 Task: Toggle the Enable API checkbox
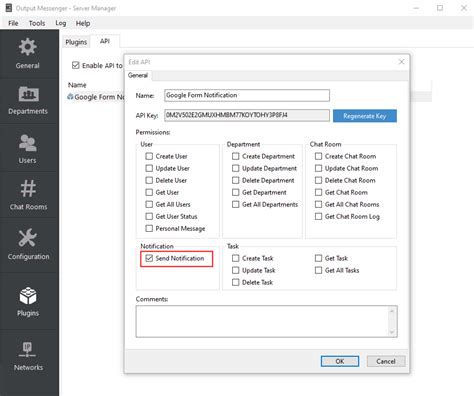[76, 65]
